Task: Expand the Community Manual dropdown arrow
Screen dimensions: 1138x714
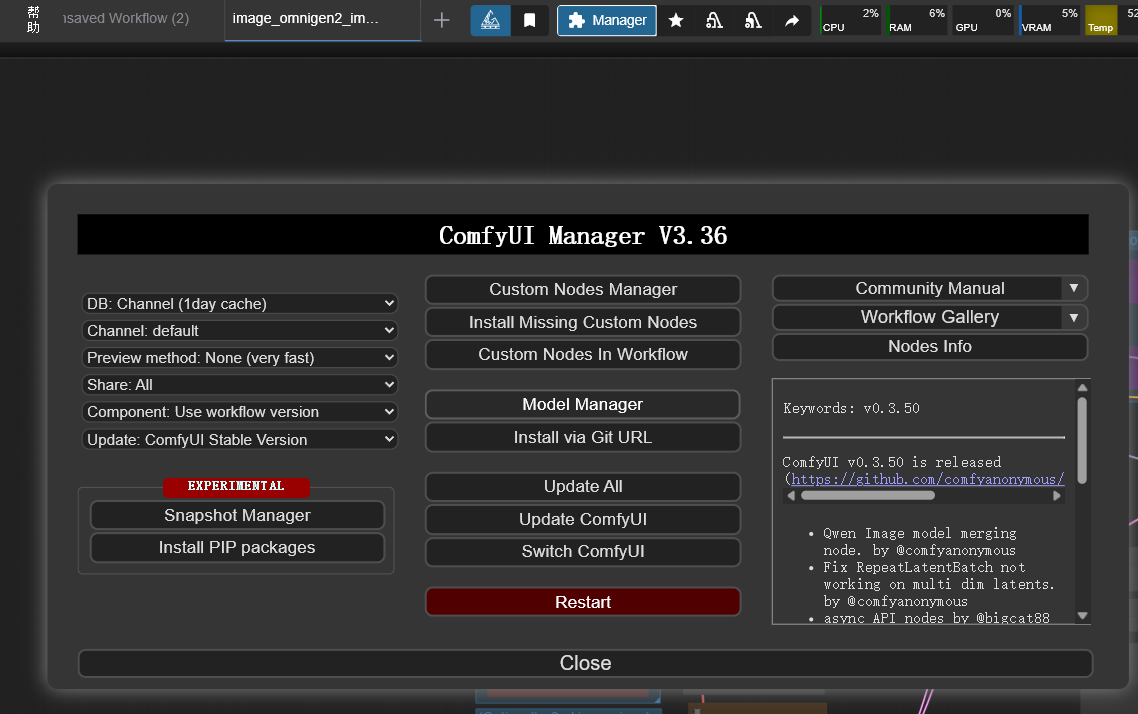Action: pos(1073,288)
